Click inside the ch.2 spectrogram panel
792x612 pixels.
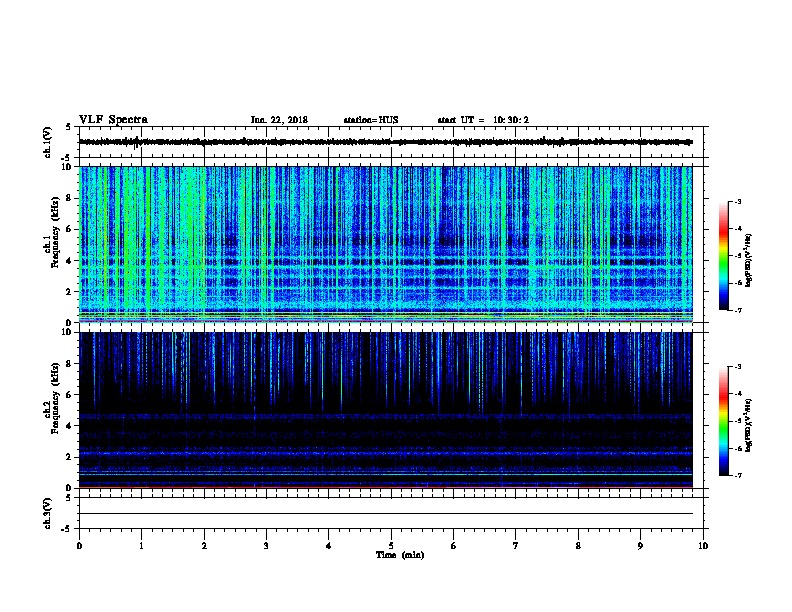coord(386,410)
